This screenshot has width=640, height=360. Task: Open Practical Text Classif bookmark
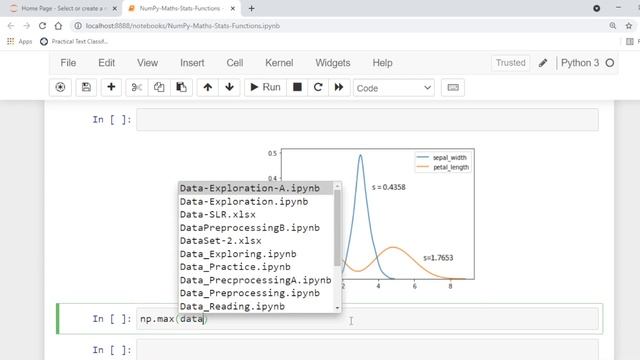[x=74, y=42]
